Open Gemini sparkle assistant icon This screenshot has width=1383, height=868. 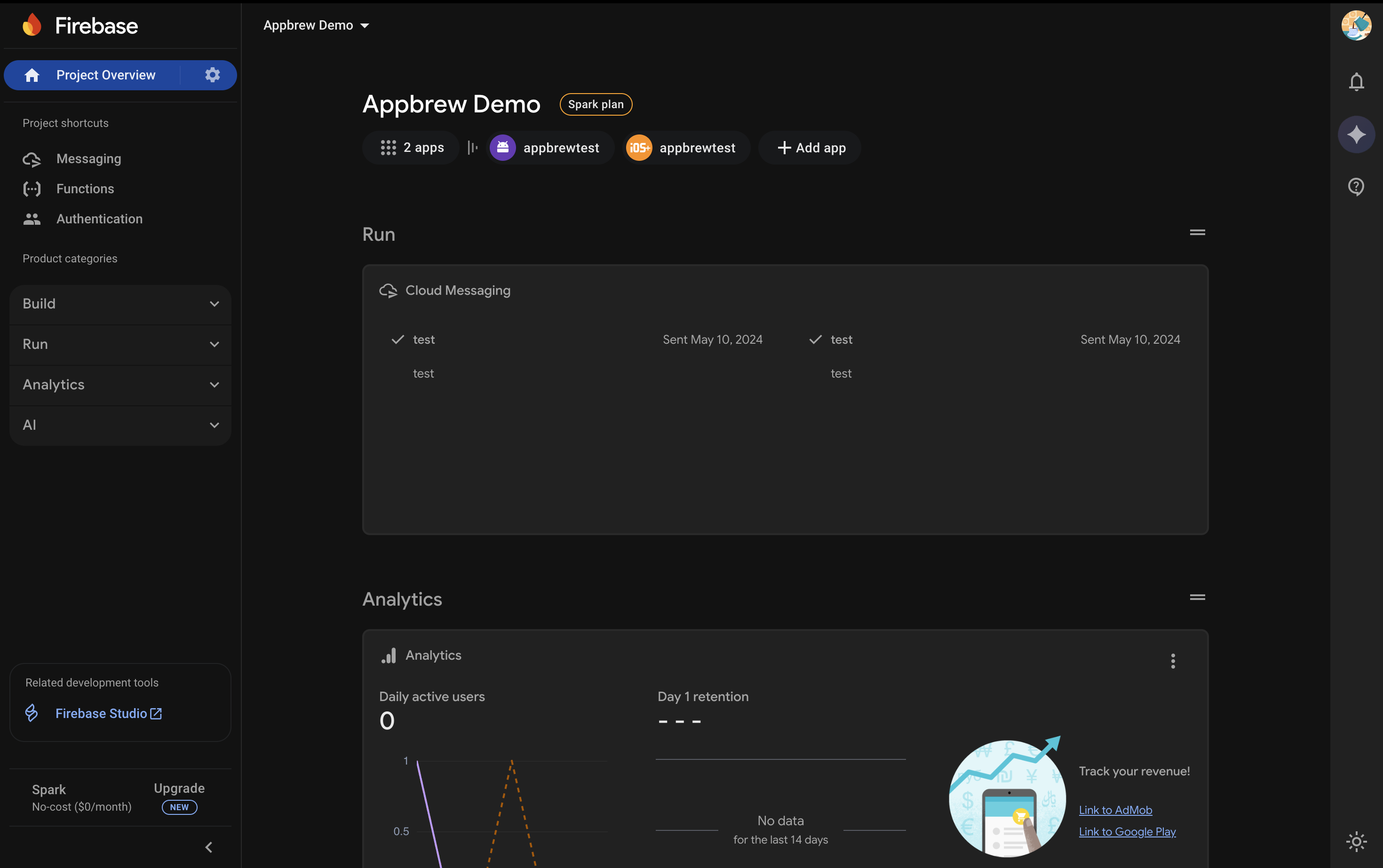(1356, 134)
